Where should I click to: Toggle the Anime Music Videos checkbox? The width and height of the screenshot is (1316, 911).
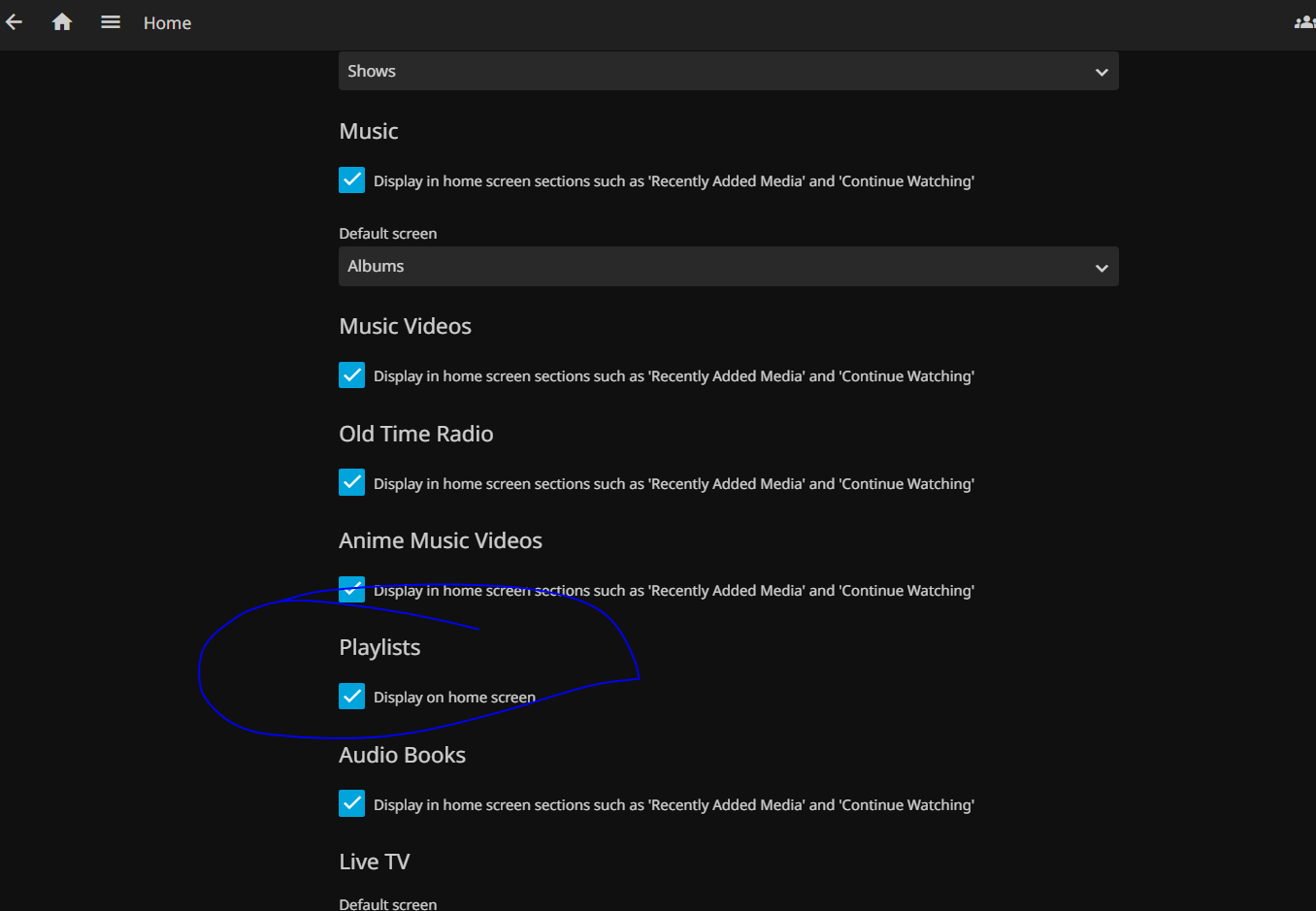pos(352,590)
